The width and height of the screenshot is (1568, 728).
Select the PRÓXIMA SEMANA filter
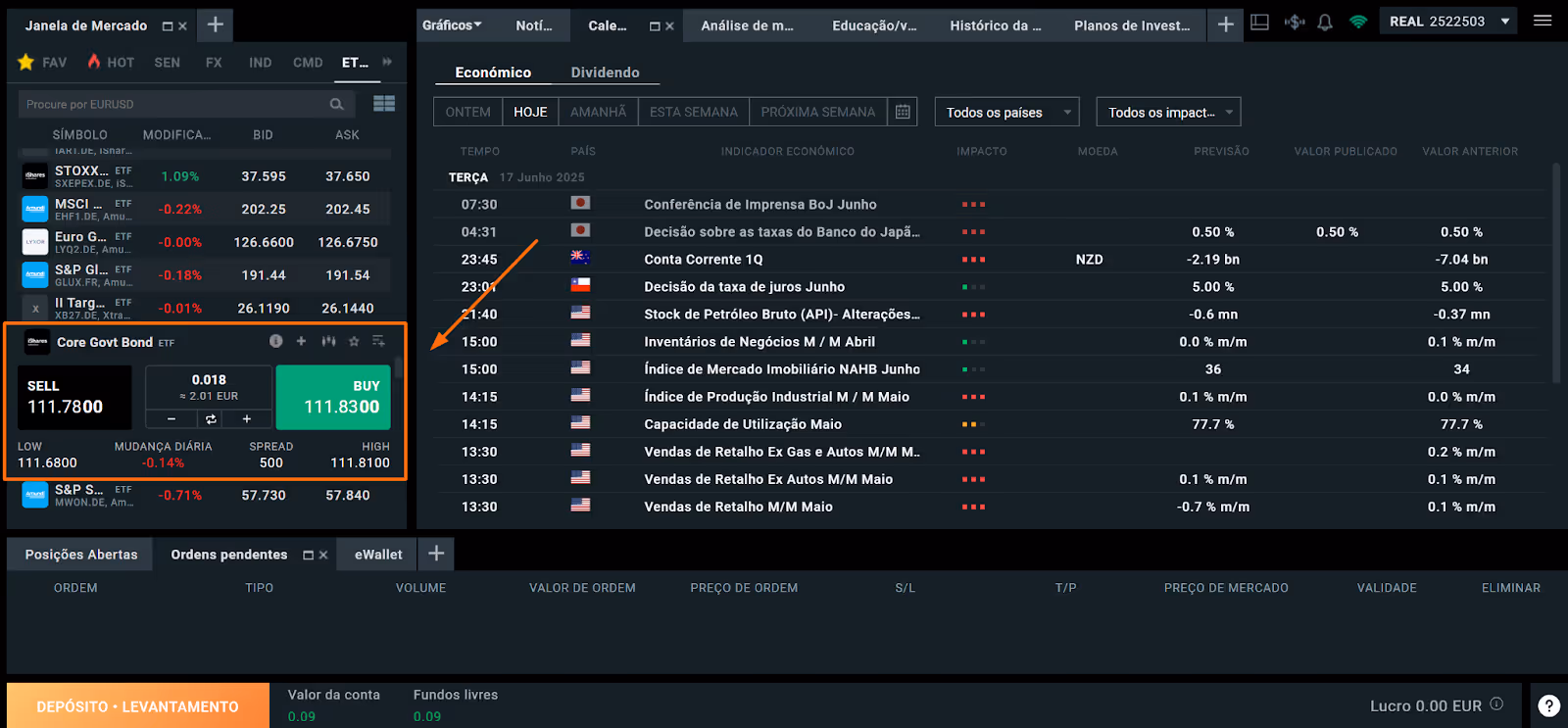coord(818,112)
